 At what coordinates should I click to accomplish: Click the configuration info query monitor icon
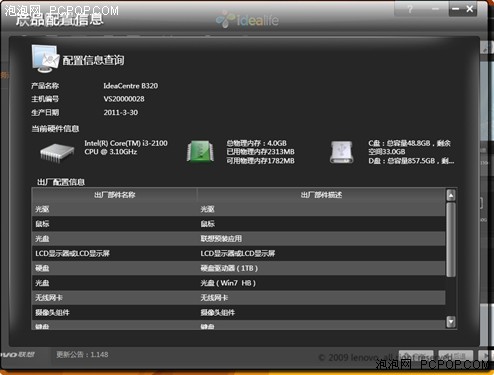tap(45, 59)
